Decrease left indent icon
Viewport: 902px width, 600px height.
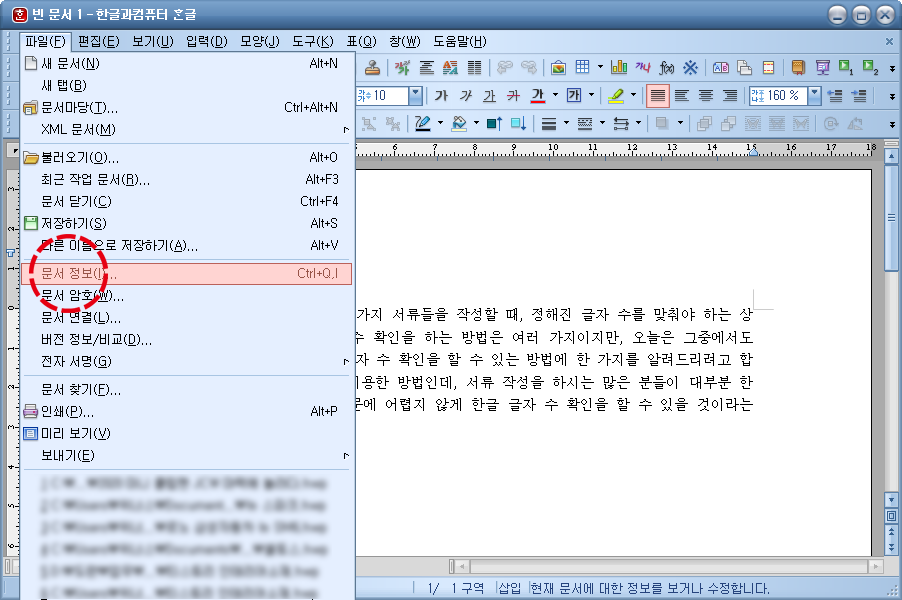pos(835,95)
